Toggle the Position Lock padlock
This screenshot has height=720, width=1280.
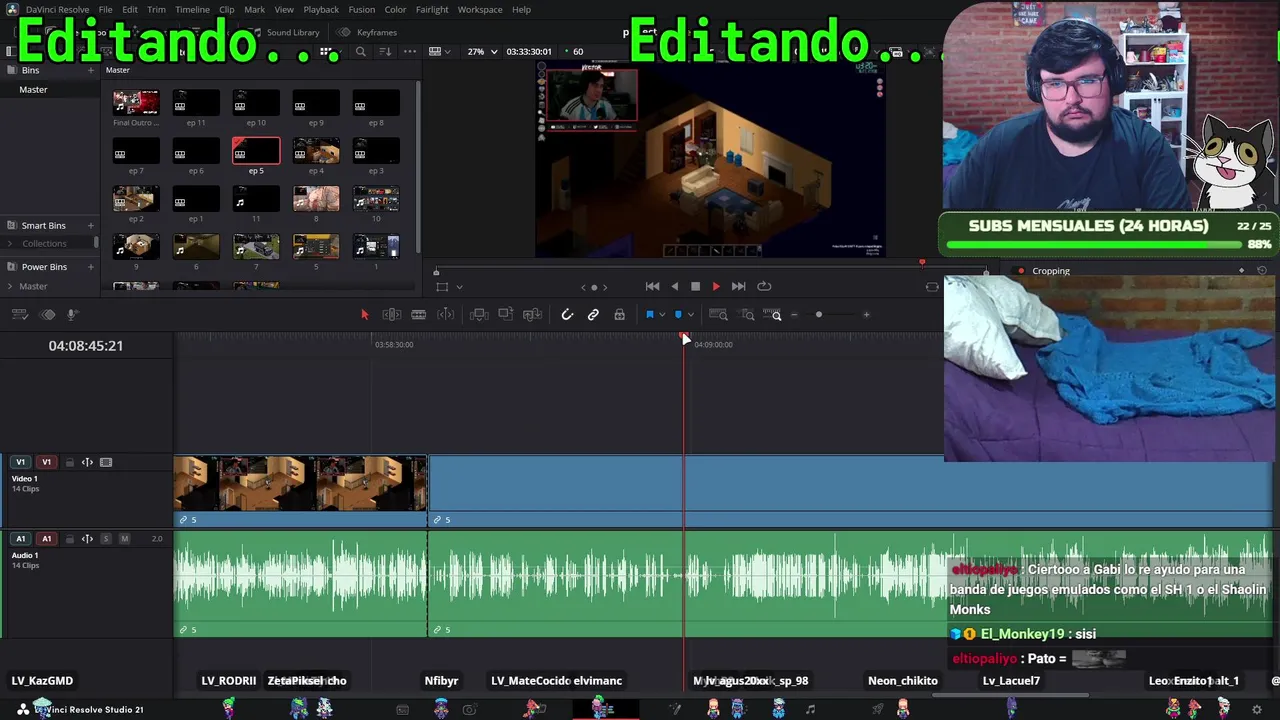620,315
